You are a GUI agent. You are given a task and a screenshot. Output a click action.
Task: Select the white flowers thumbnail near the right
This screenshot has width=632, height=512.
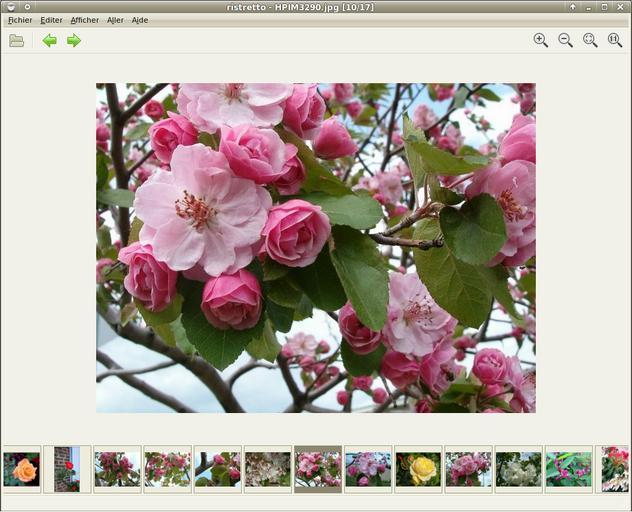518,469
